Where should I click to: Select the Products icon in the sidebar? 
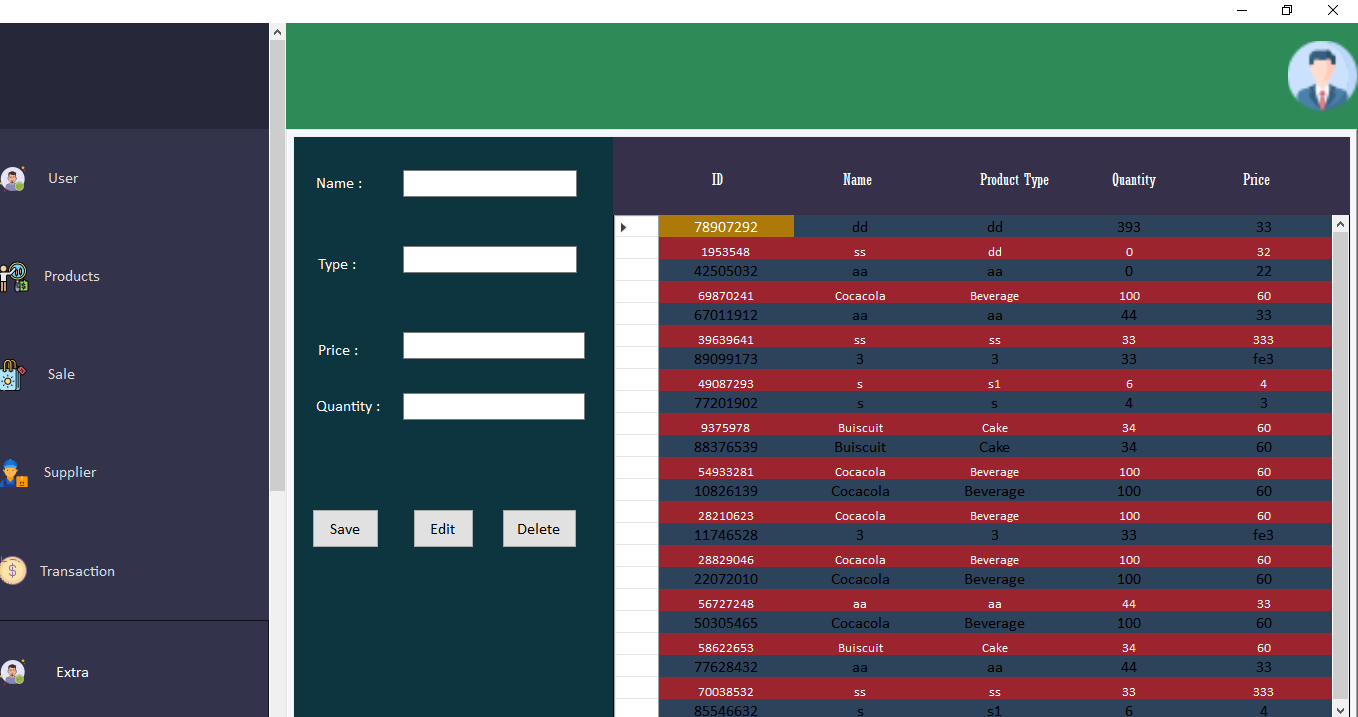coord(13,276)
